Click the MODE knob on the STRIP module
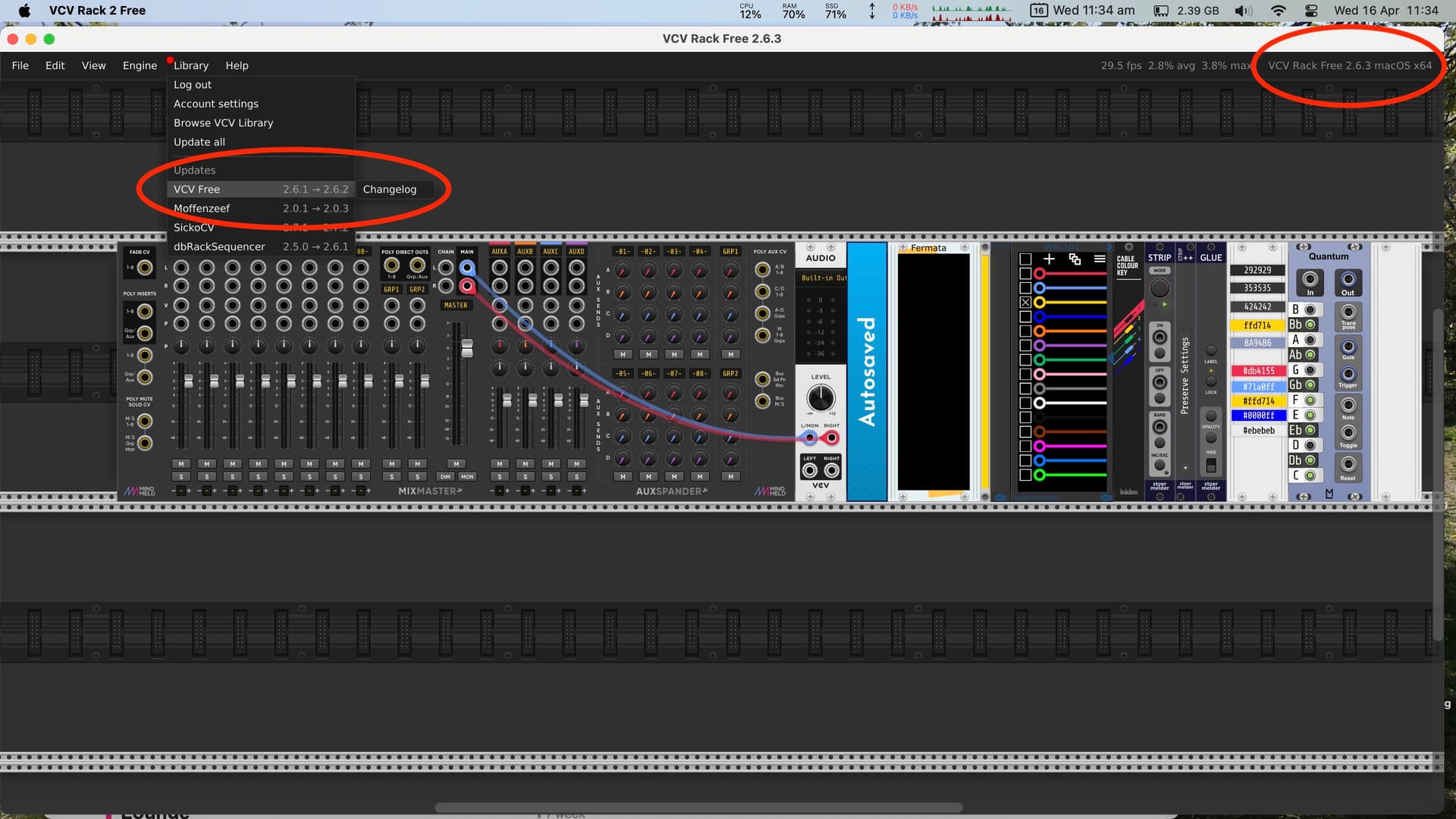Image resolution: width=1456 pixels, height=819 pixels. [1159, 288]
